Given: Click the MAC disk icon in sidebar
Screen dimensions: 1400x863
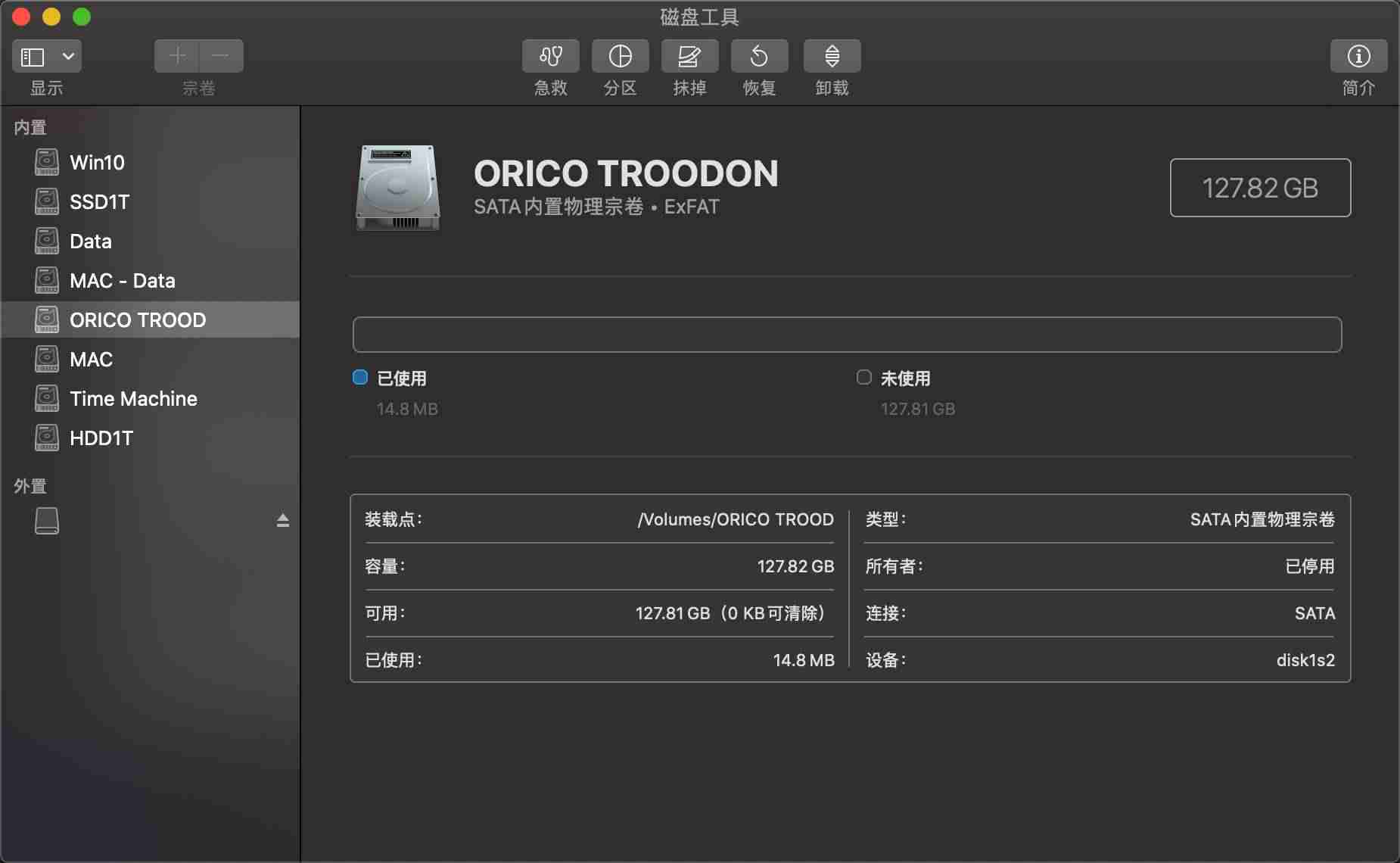Looking at the screenshot, I should tap(47, 359).
